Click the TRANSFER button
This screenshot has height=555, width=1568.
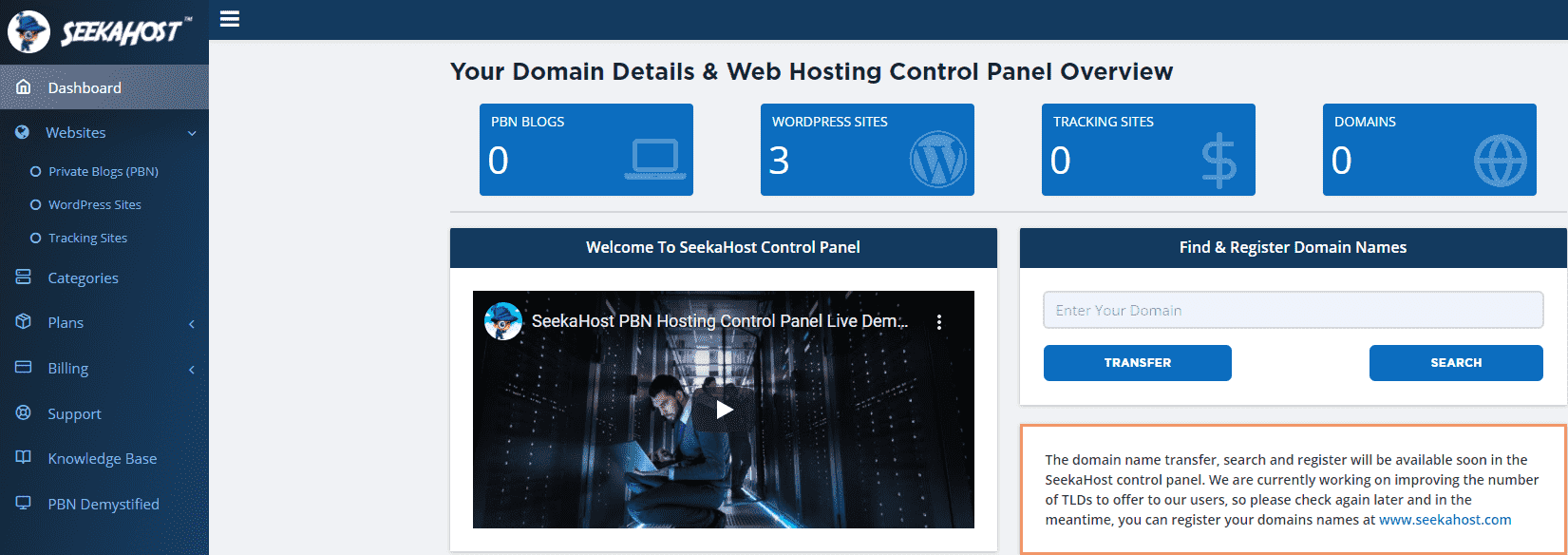[1138, 363]
